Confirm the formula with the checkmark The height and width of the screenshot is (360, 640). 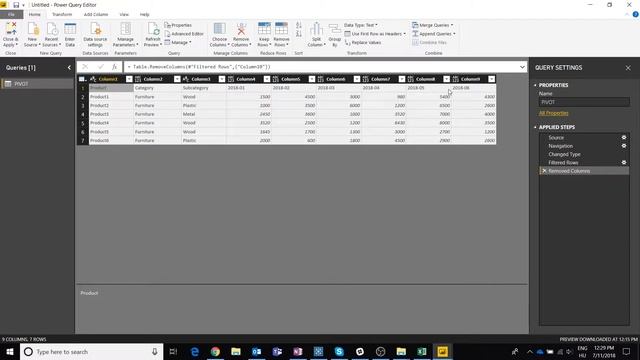(100, 67)
